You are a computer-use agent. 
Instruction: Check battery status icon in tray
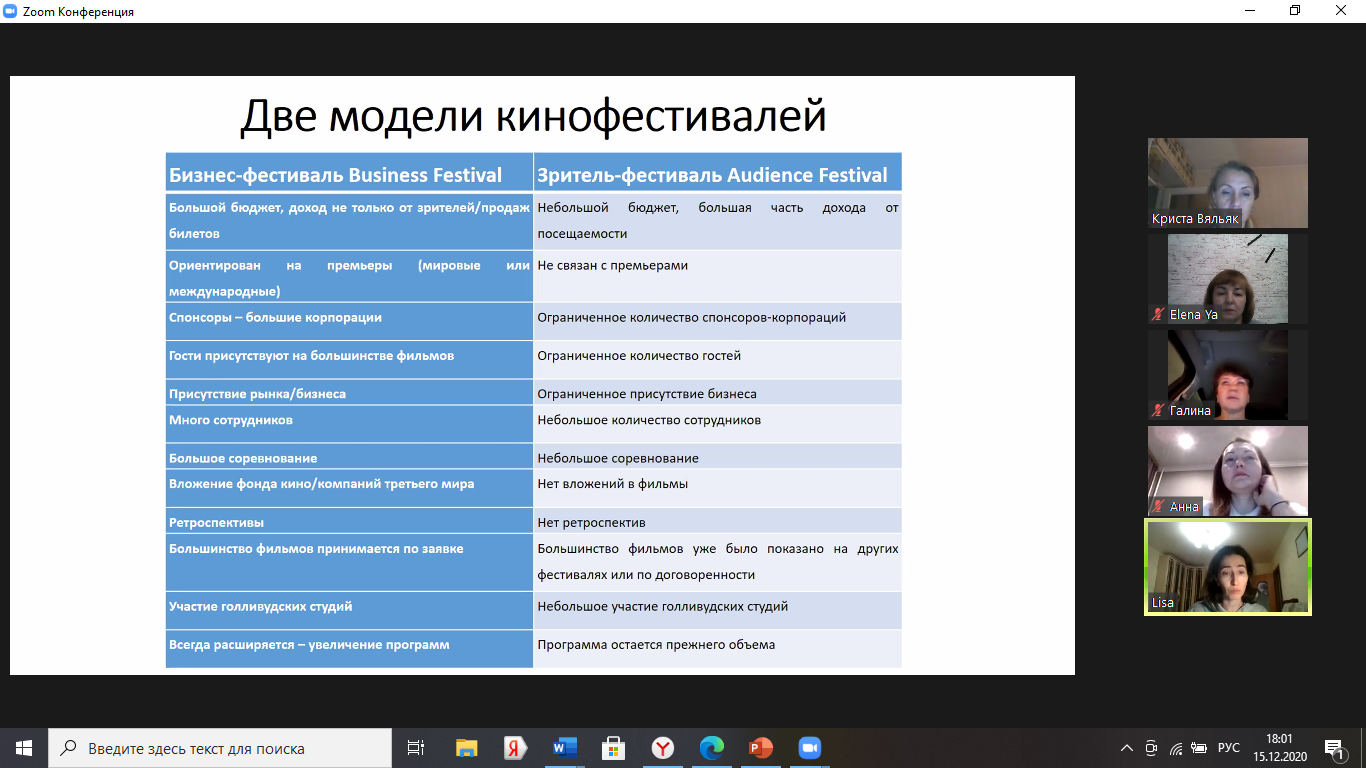pos(1200,748)
